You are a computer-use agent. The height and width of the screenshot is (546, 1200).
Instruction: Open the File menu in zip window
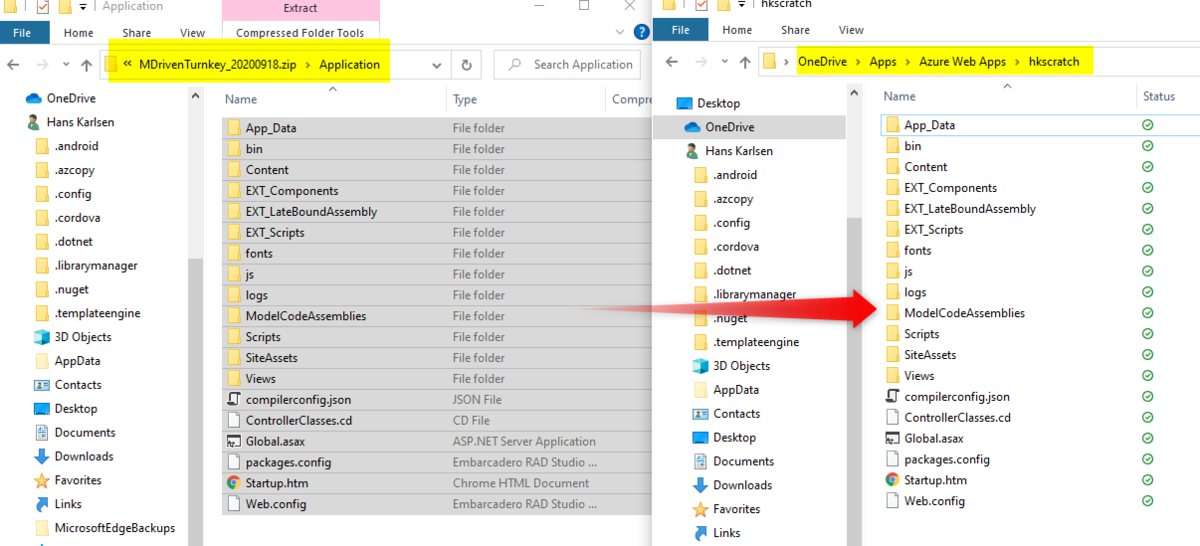[24, 33]
